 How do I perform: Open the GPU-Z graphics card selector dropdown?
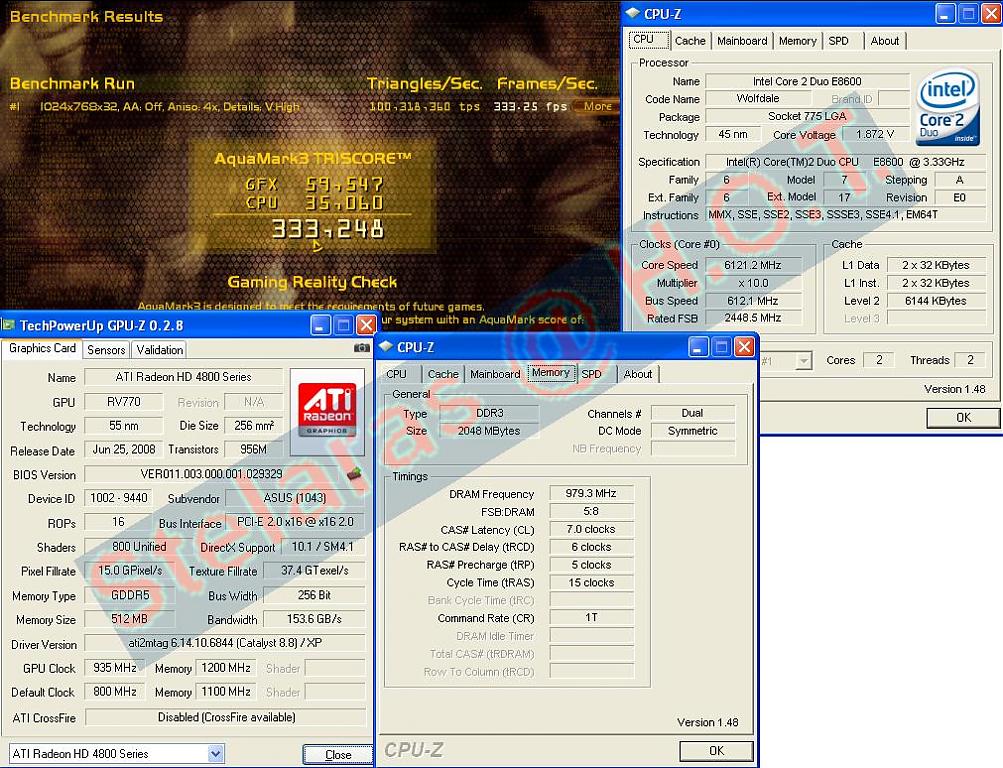tap(216, 754)
